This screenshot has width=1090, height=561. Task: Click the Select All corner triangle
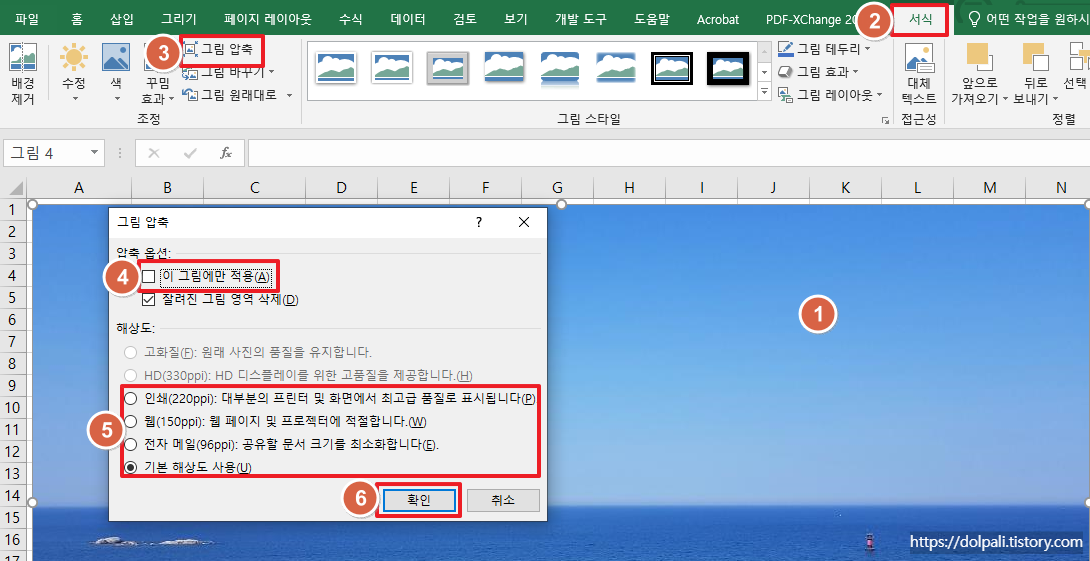14,188
